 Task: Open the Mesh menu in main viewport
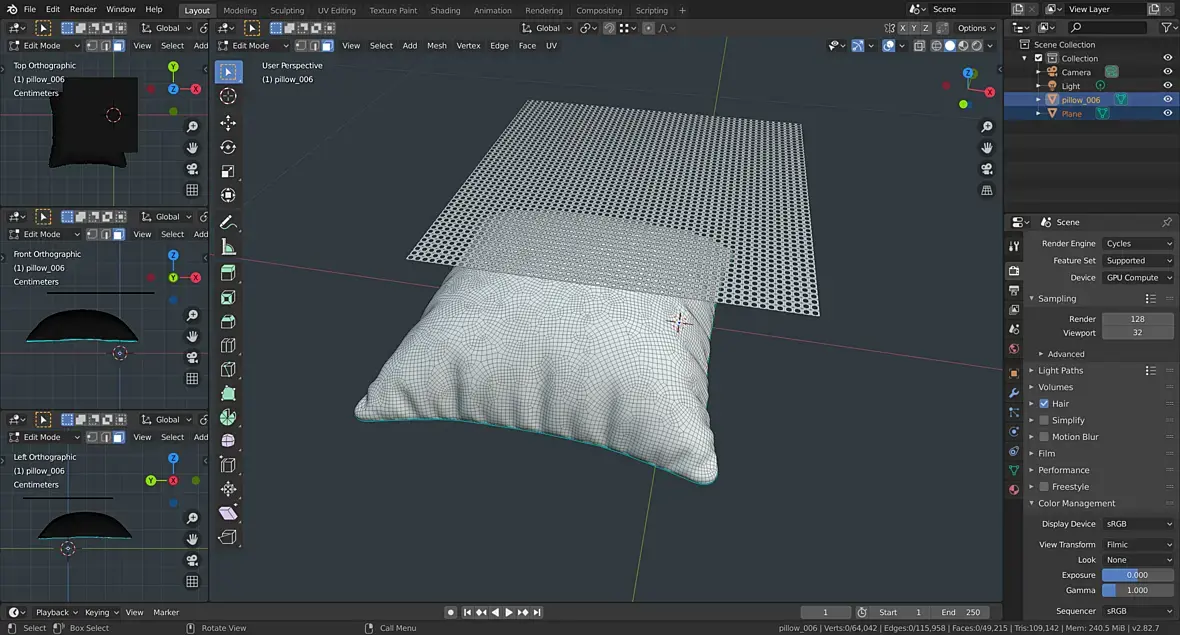(x=436, y=46)
